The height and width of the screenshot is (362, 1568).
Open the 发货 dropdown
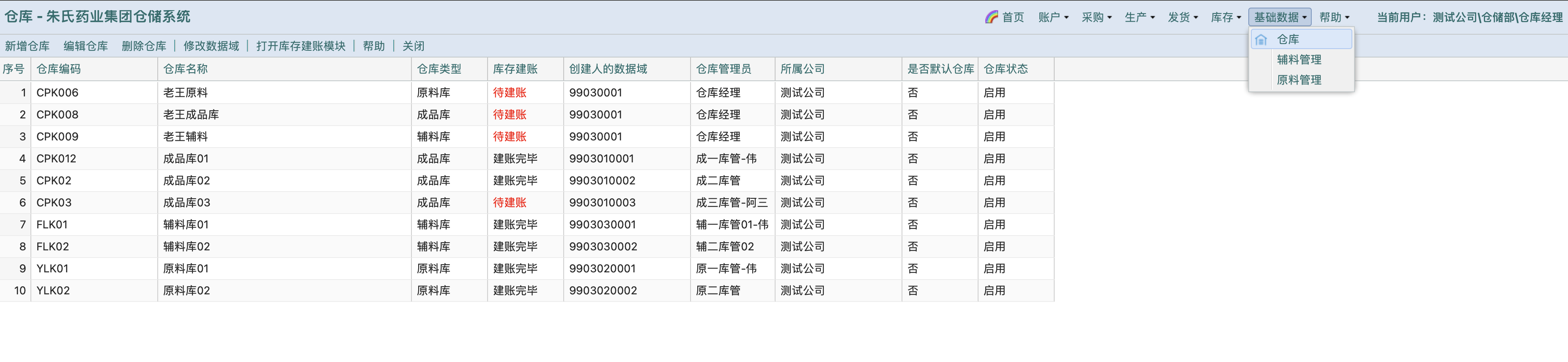click(1183, 17)
